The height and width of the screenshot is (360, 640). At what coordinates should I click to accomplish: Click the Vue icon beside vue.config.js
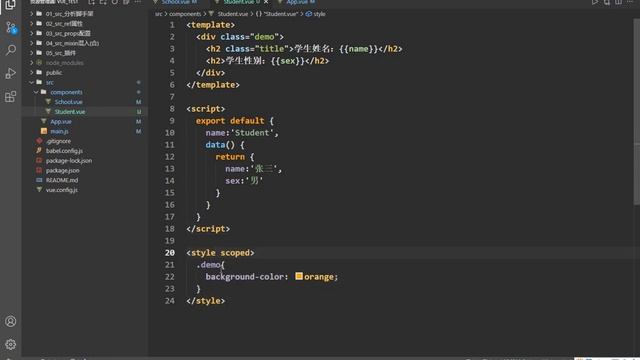39,190
